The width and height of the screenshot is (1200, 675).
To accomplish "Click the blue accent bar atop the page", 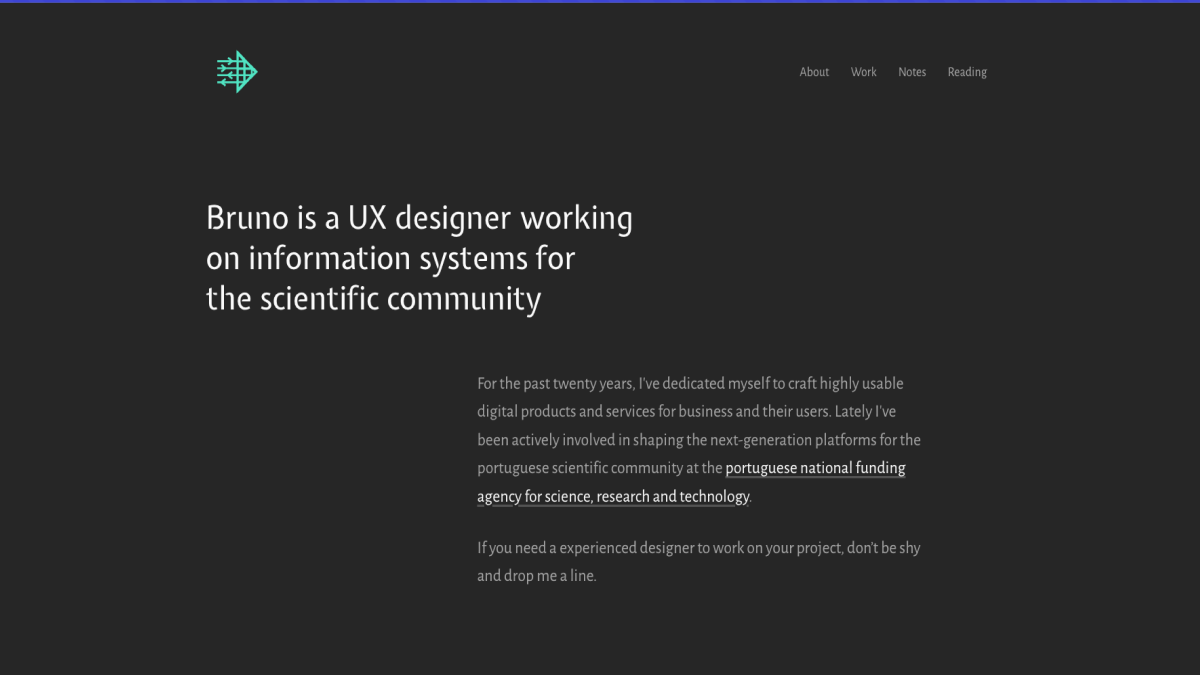I will (x=600, y=2).
